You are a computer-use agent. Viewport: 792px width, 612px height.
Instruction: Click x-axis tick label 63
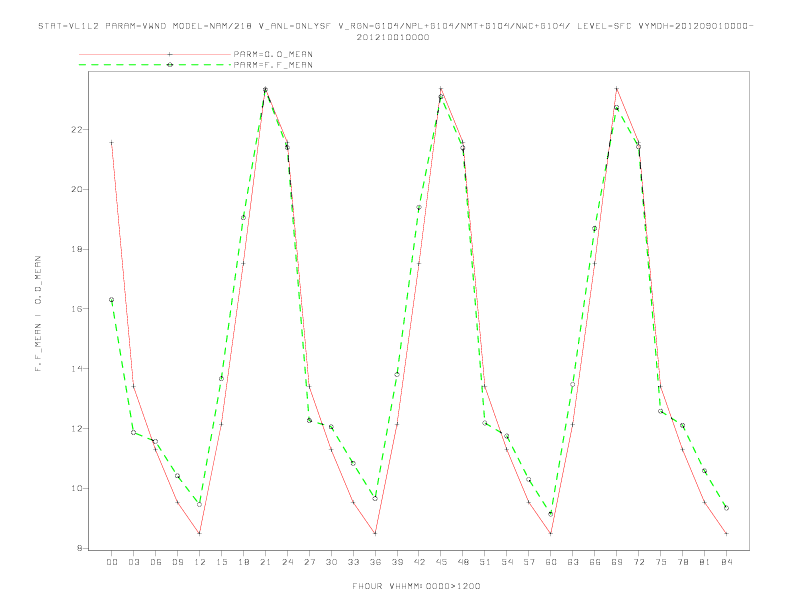(573, 562)
